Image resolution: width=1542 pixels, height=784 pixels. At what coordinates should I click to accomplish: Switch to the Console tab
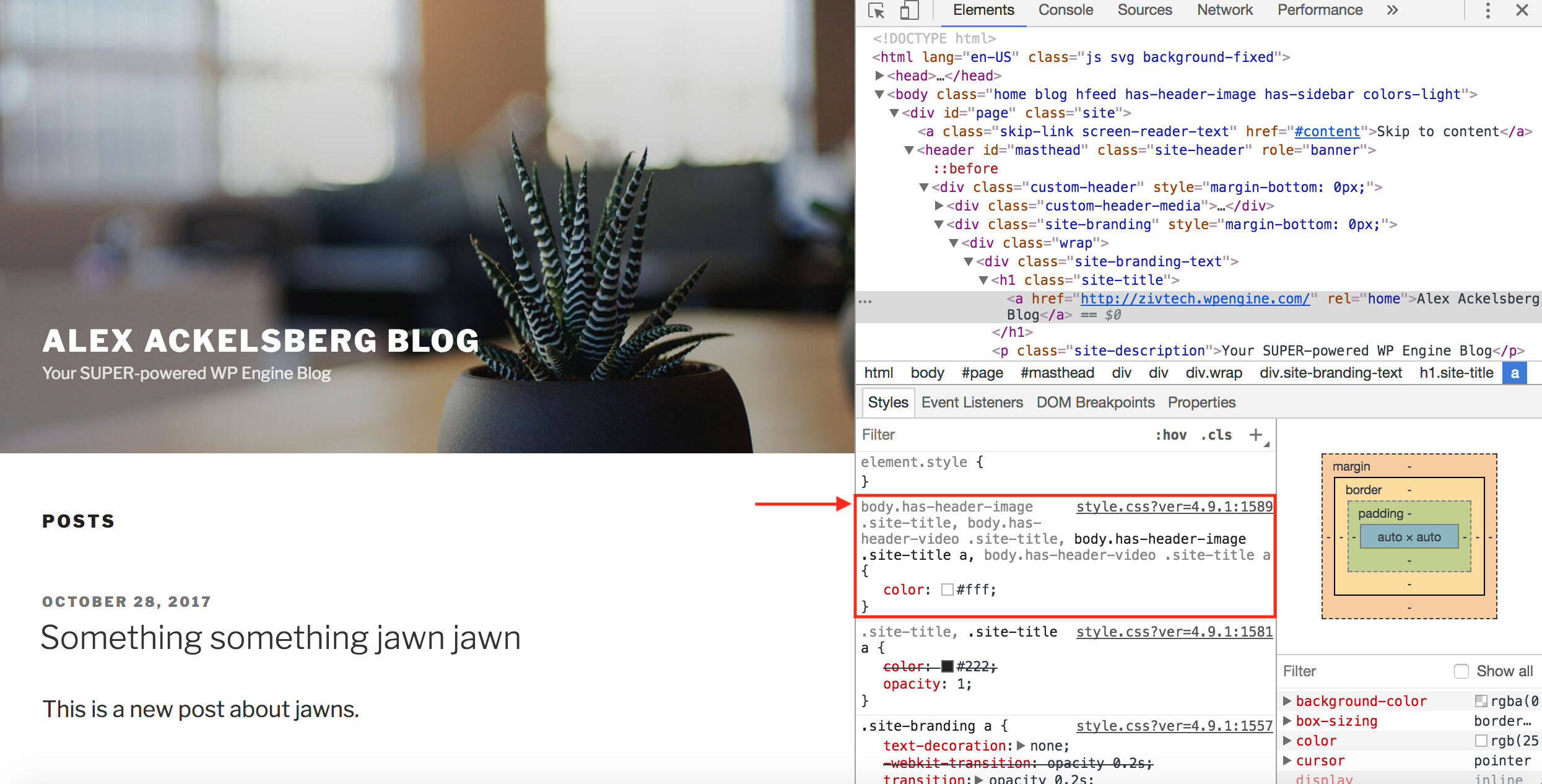coord(1065,10)
